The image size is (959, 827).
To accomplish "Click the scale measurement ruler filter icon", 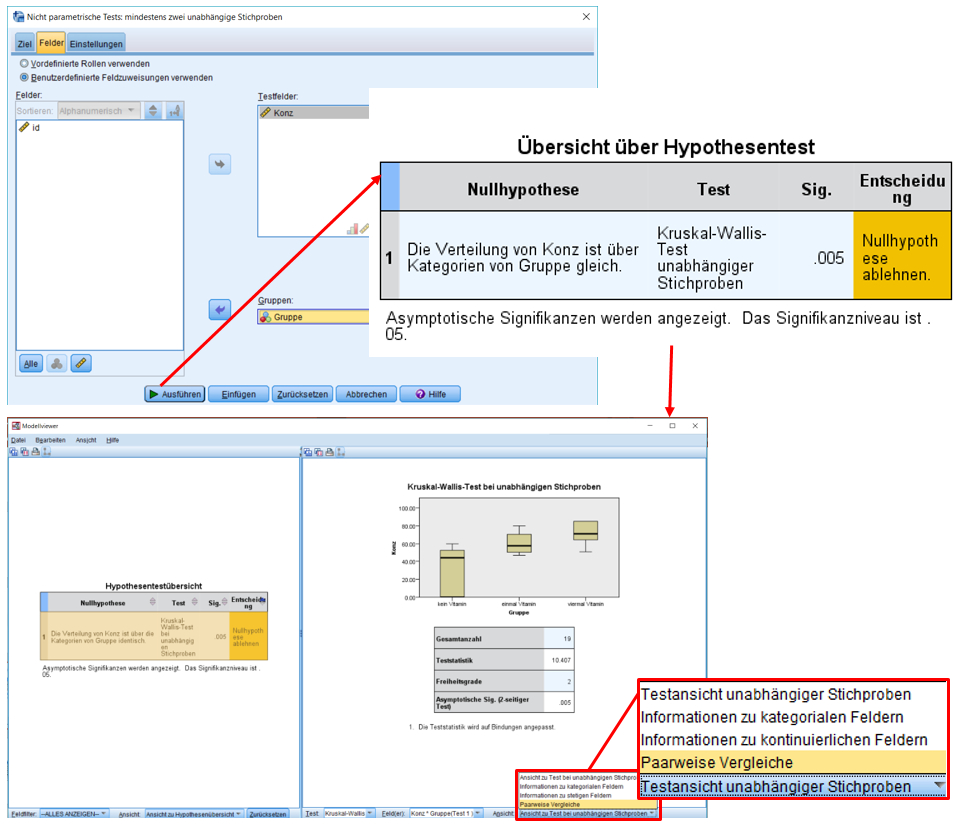I will click(81, 363).
